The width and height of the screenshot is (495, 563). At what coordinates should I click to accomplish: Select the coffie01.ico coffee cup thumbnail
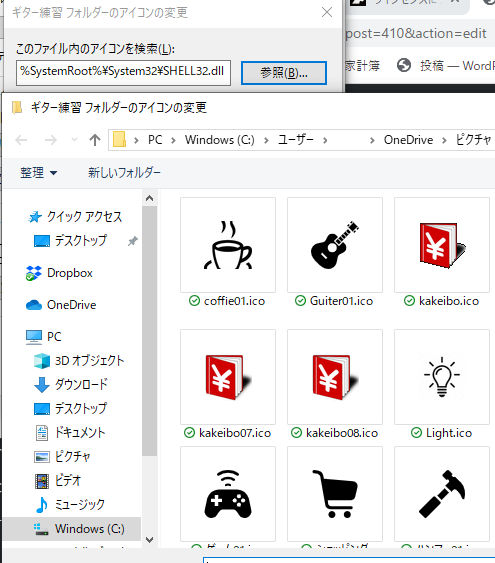[x=228, y=245]
